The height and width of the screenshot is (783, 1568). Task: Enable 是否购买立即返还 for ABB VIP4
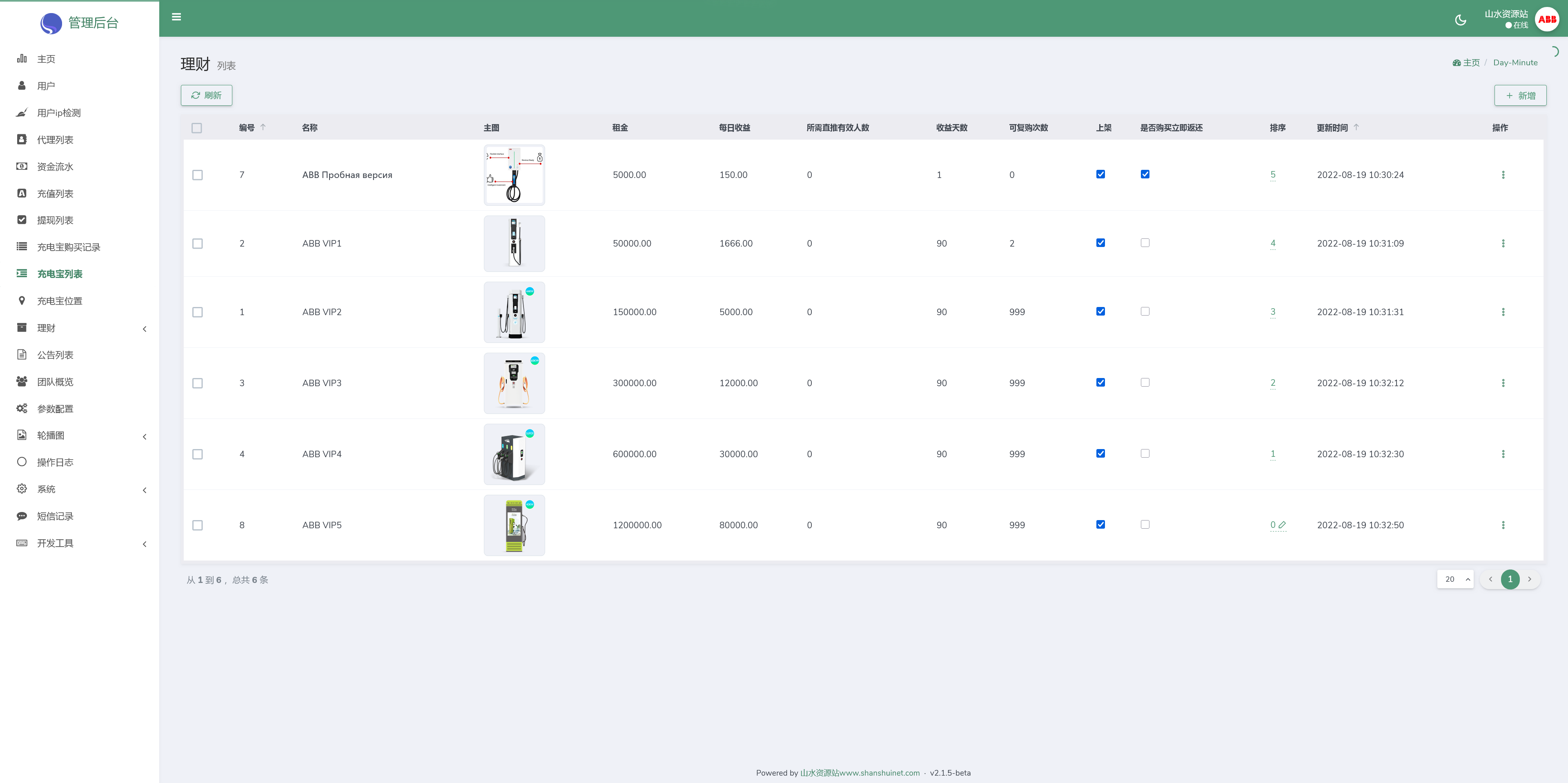[1145, 453]
